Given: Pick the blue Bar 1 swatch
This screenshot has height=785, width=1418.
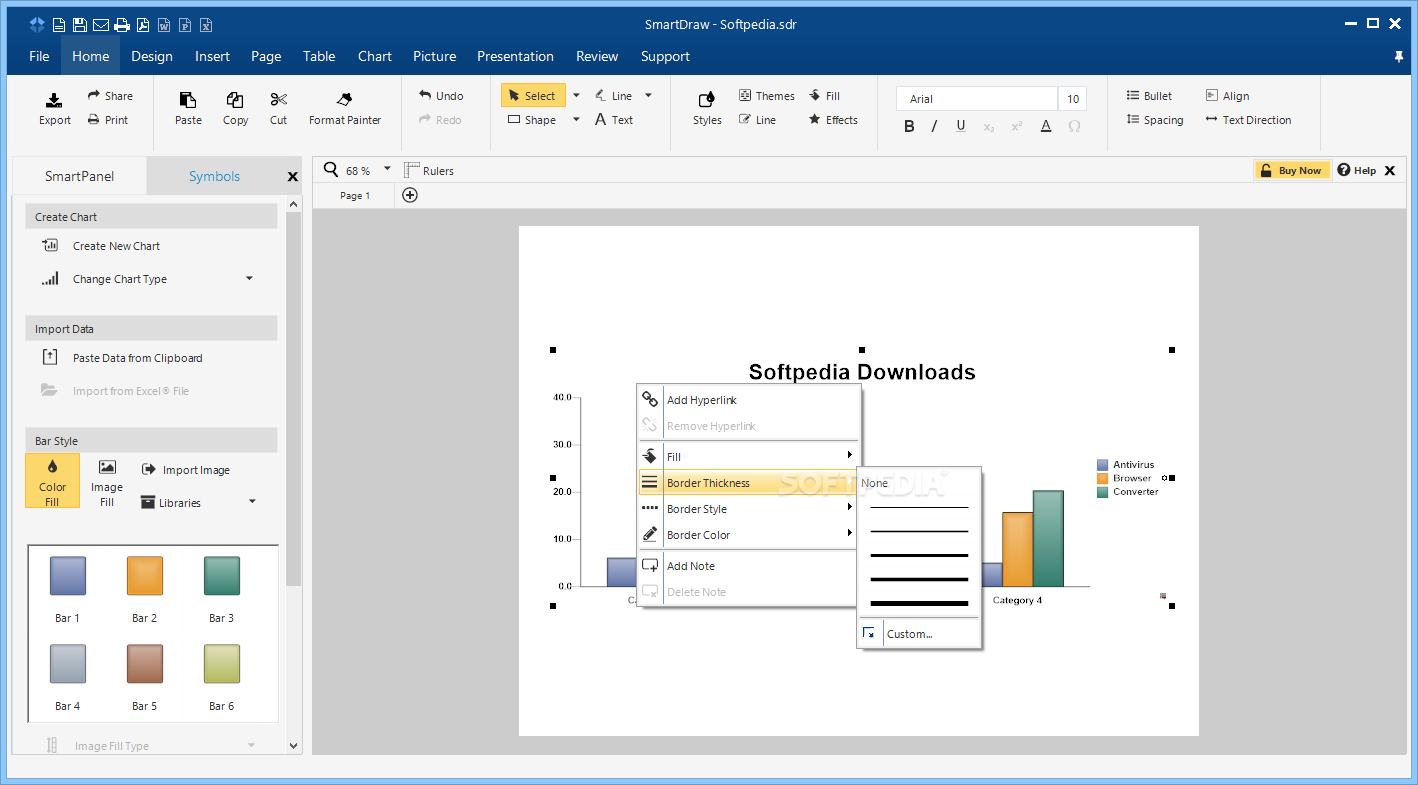Looking at the screenshot, I should click(x=68, y=576).
